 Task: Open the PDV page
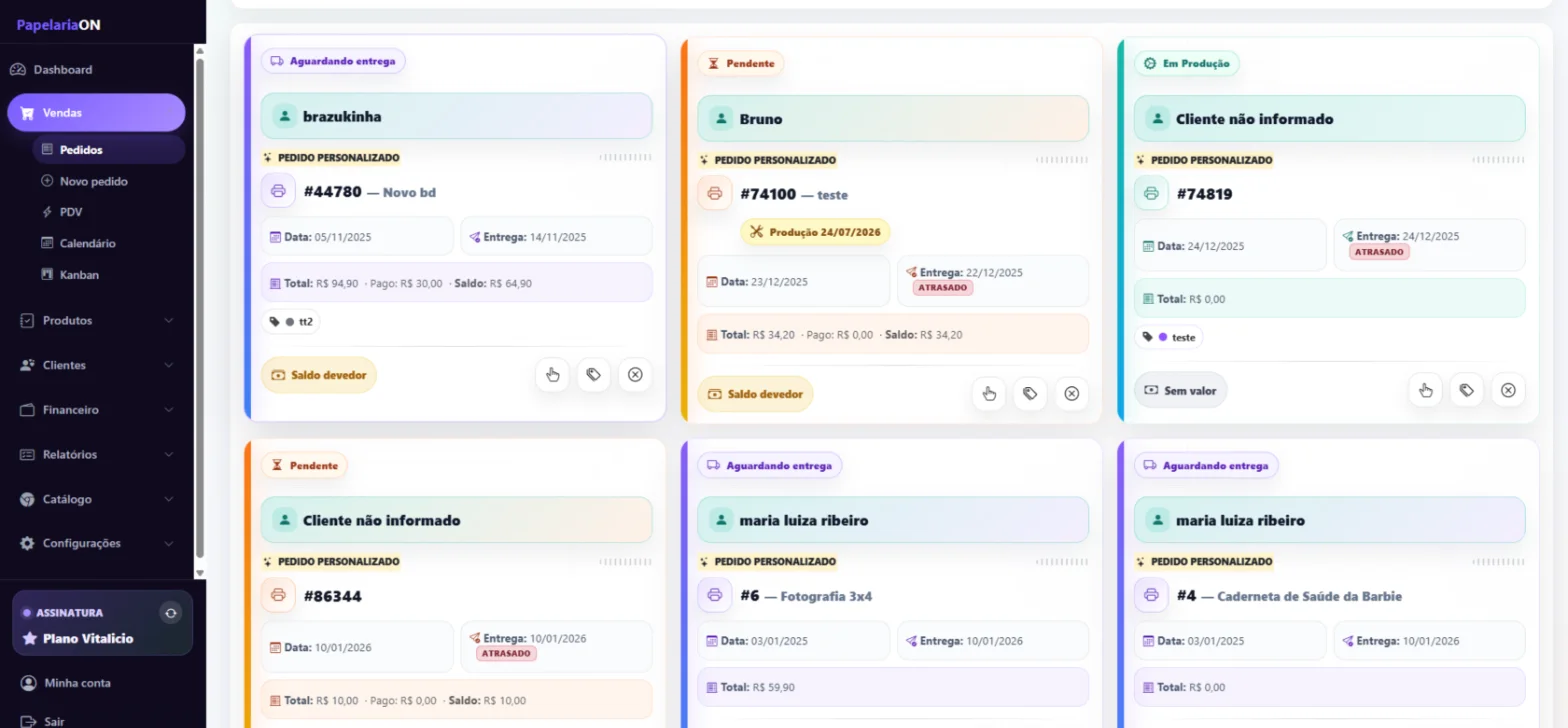tap(108, 212)
